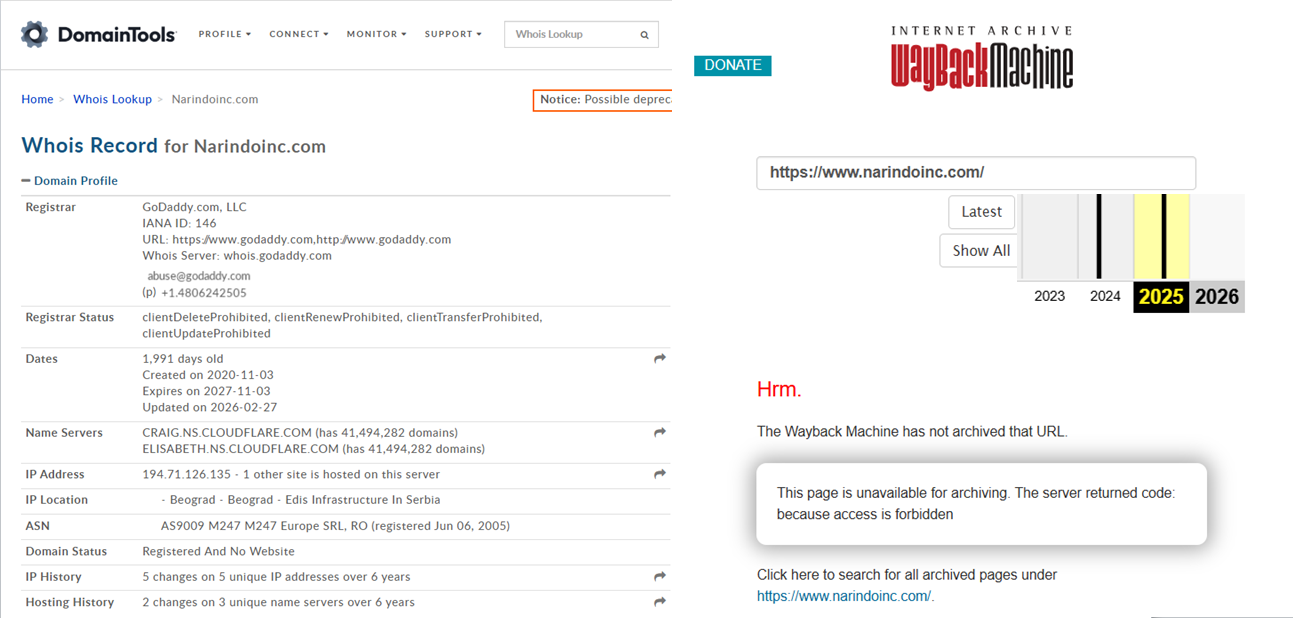Click the search magnifier in Whois Lookup box
The image size is (1293, 618).
pyautogui.click(x=644, y=35)
